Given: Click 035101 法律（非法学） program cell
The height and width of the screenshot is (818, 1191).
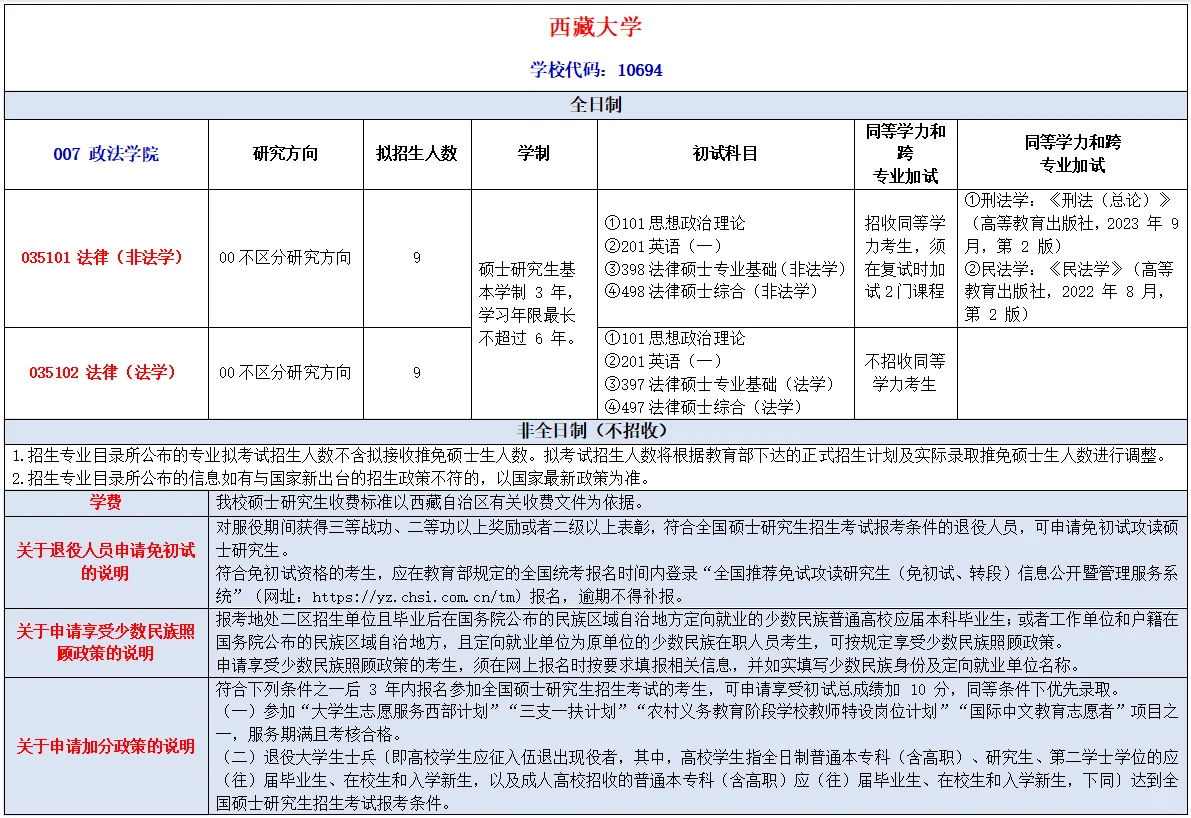Looking at the screenshot, I should pyautogui.click(x=106, y=258).
